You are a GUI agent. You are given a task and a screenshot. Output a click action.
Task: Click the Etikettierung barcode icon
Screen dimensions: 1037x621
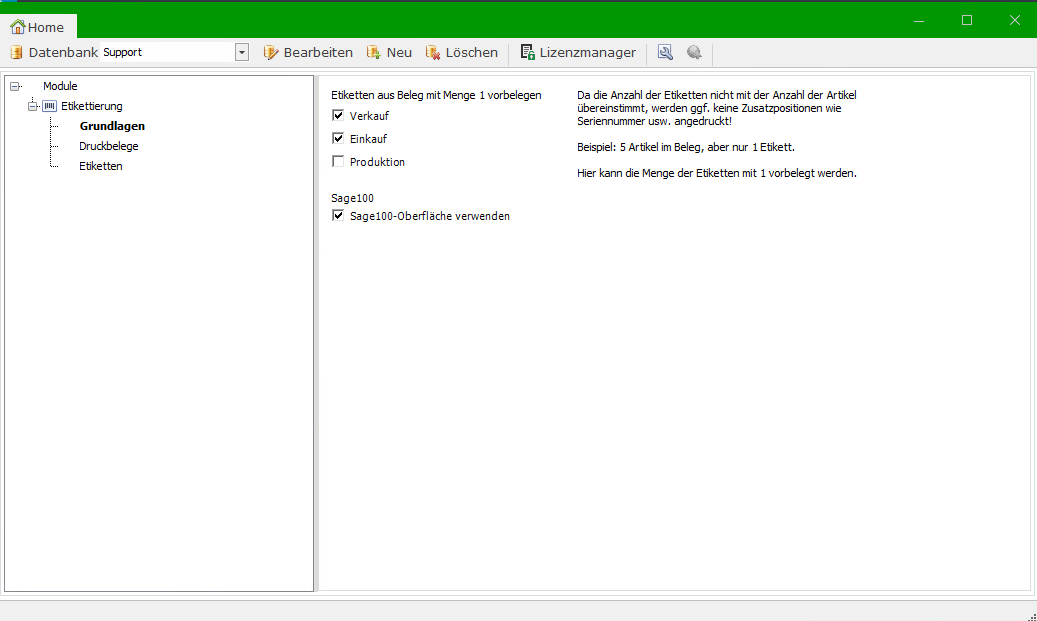click(x=50, y=106)
